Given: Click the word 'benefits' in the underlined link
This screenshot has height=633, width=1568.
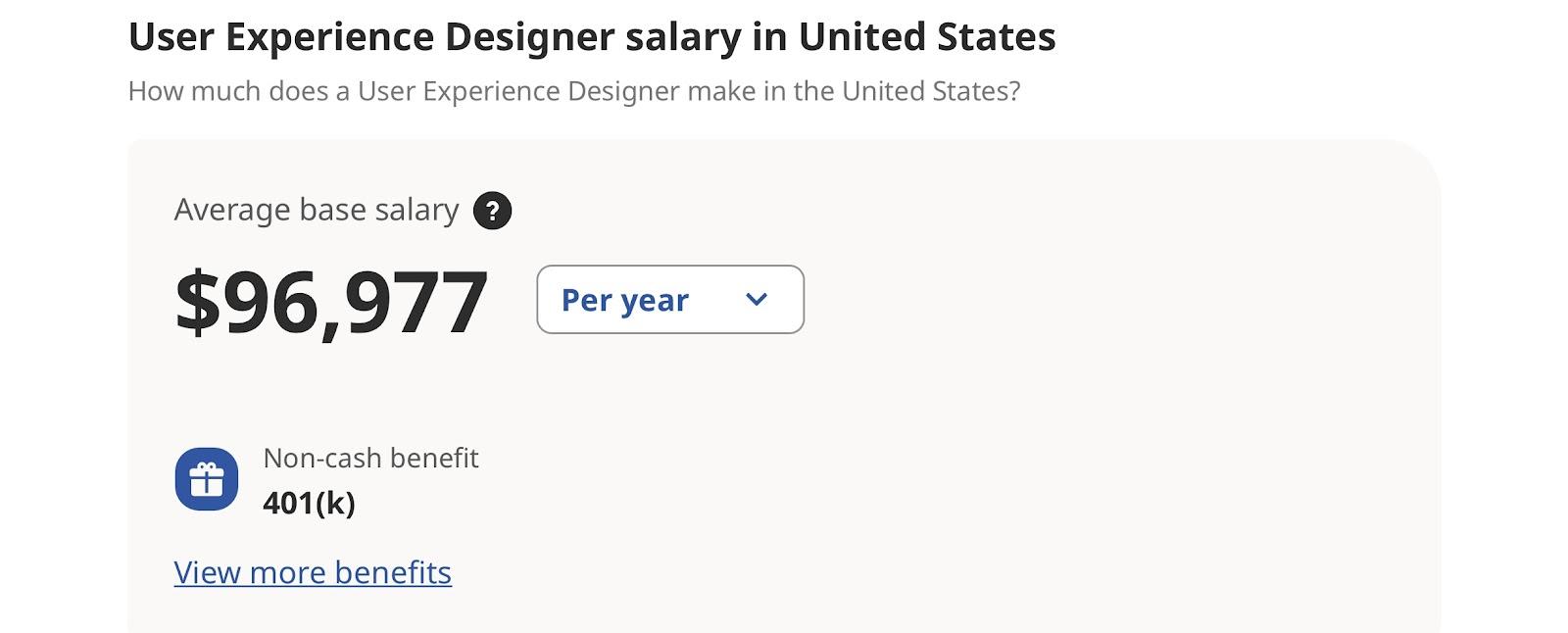Looking at the screenshot, I should 393,572.
